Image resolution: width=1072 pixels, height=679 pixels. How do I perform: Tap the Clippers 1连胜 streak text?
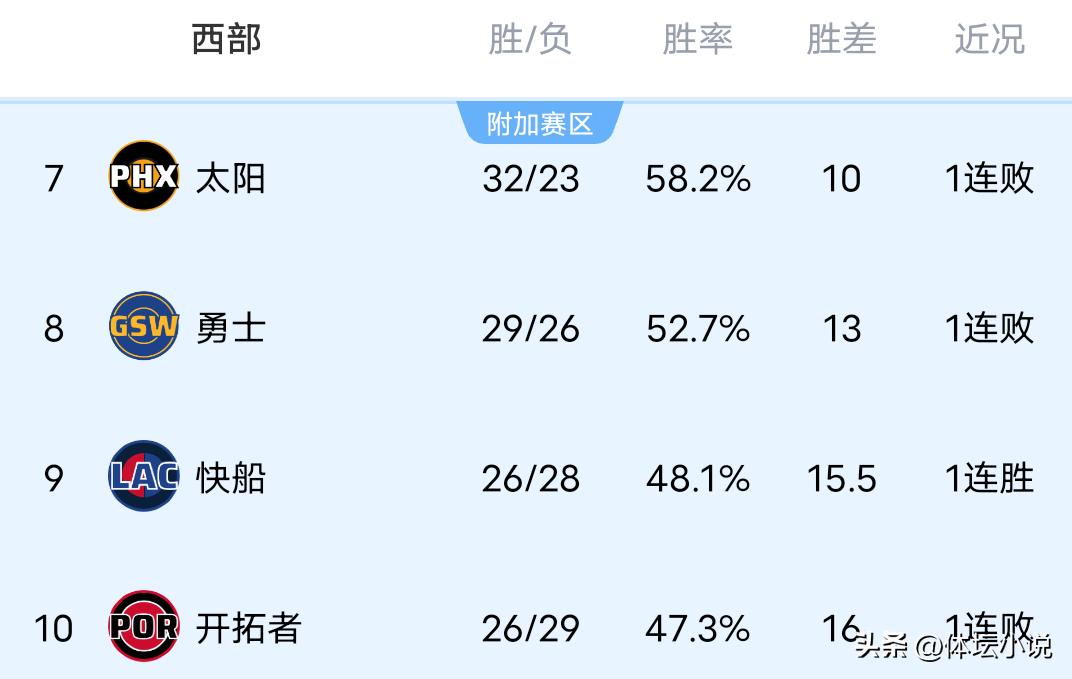point(990,478)
